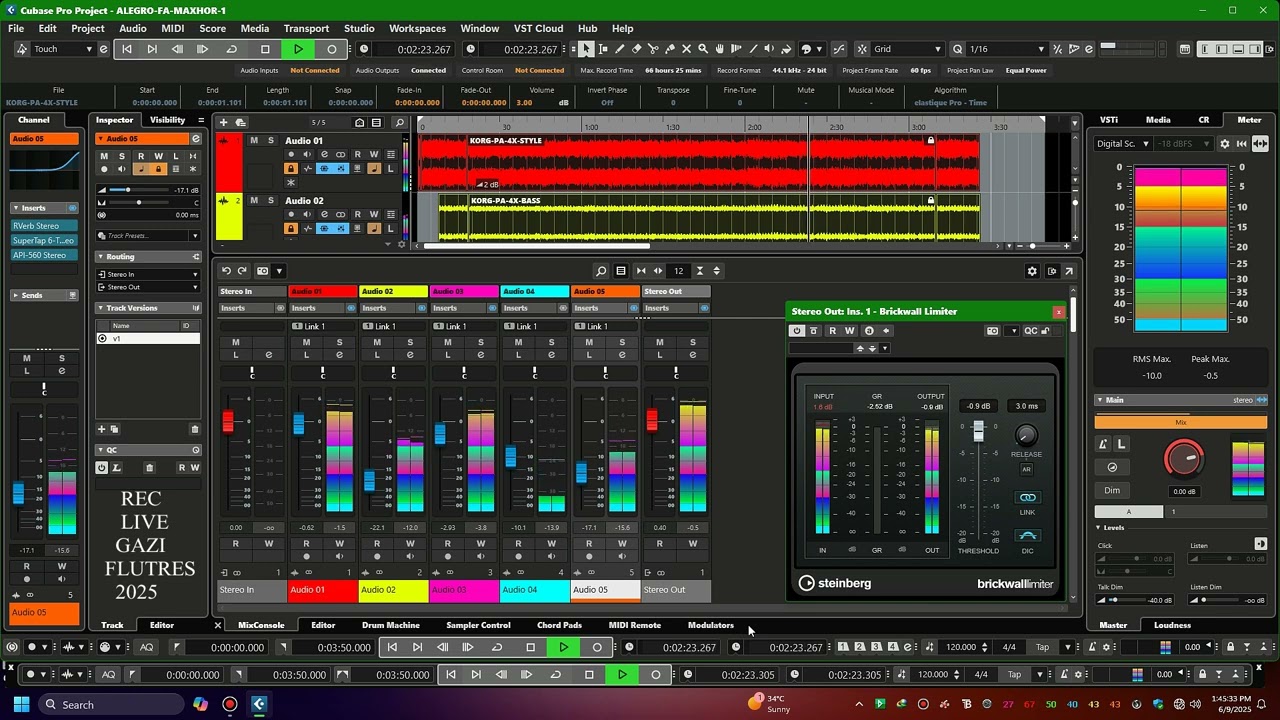Screen dimensions: 1280x720
Task: Solo the Audio 04 mixer channel
Action: coord(551,342)
